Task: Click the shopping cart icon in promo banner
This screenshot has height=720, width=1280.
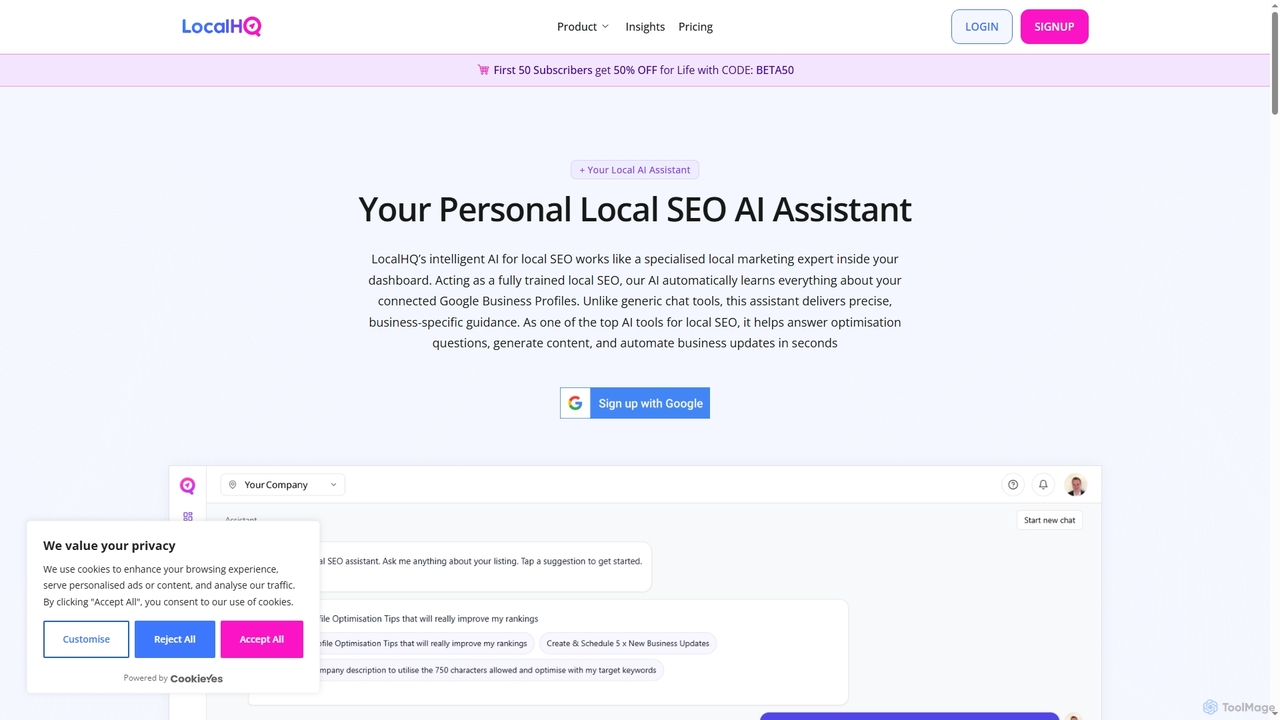Action: point(484,70)
